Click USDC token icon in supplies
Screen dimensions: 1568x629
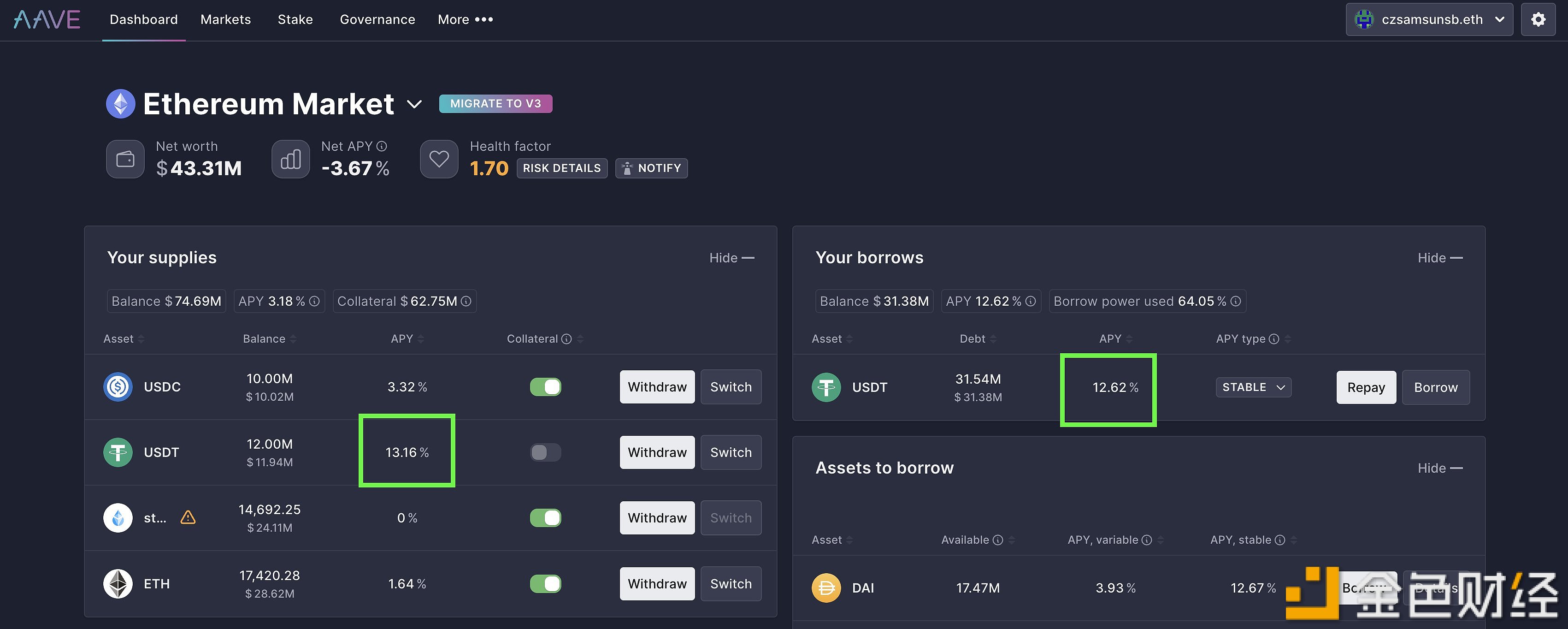click(x=118, y=387)
